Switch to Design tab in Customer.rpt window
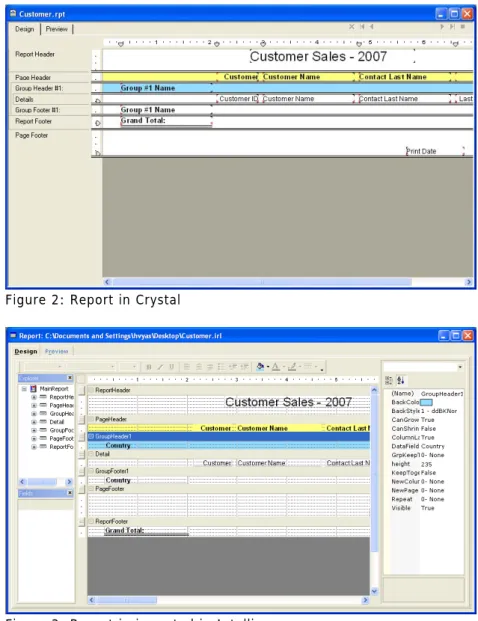This screenshot has width=478, height=621. point(25,29)
